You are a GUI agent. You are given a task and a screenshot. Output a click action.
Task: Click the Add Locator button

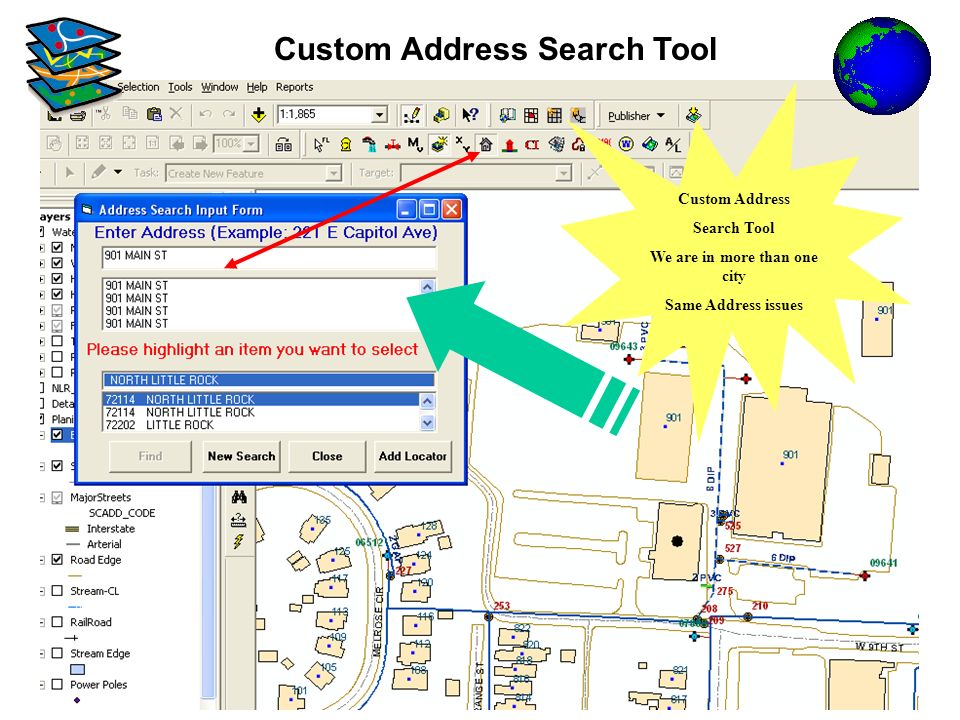413,456
